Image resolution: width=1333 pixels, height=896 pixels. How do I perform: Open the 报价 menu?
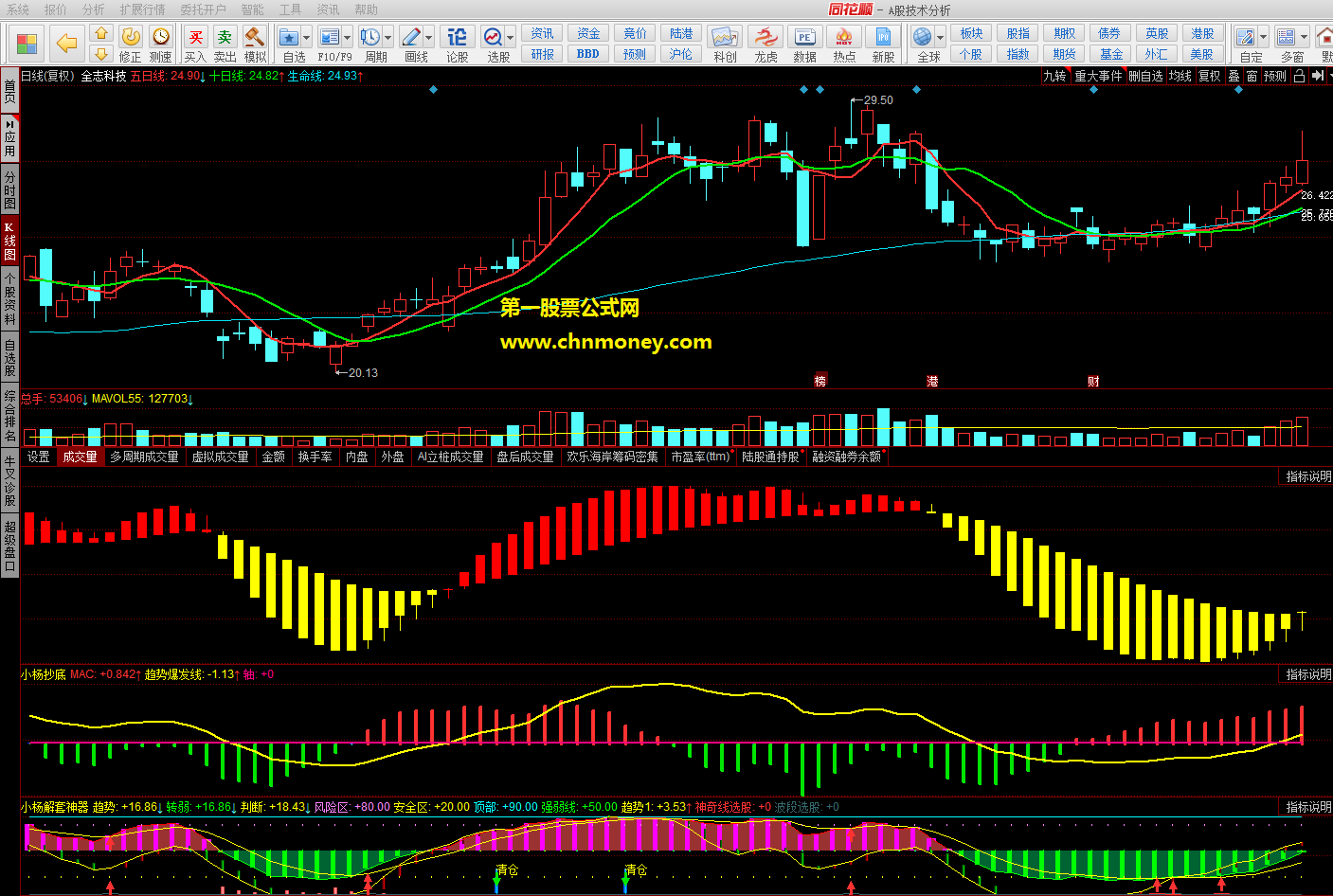[x=55, y=9]
